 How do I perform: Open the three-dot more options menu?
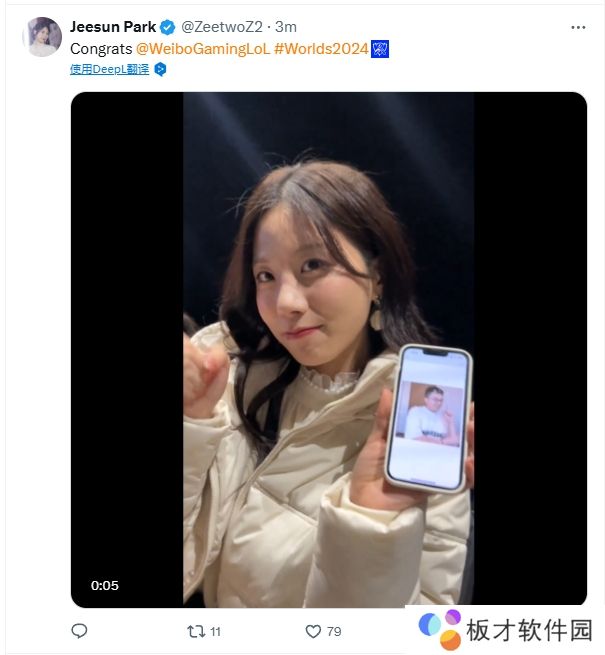578,28
